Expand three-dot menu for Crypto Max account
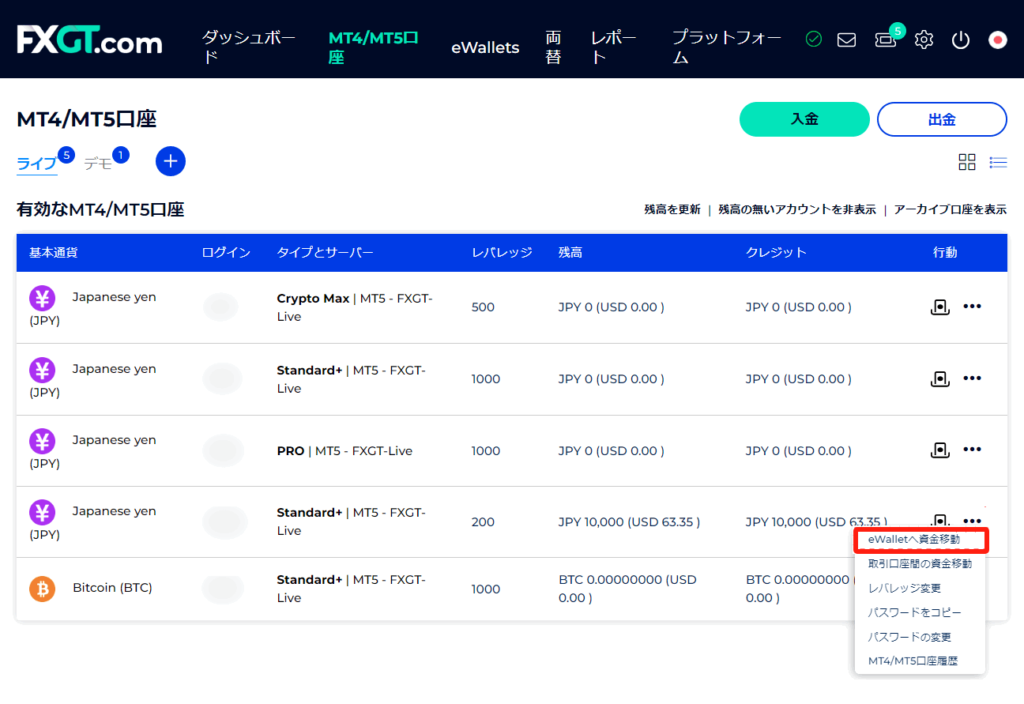1024x704 pixels. click(x=972, y=307)
